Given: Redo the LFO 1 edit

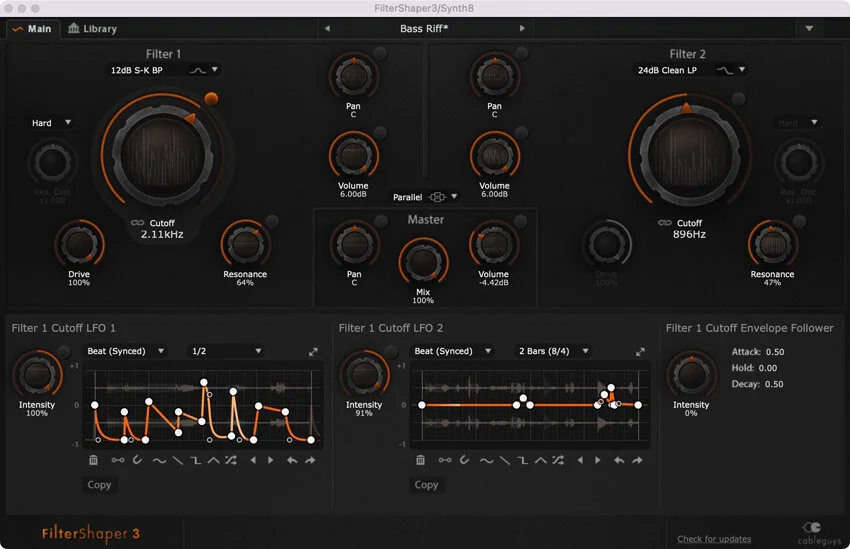Looking at the screenshot, I should [310, 460].
